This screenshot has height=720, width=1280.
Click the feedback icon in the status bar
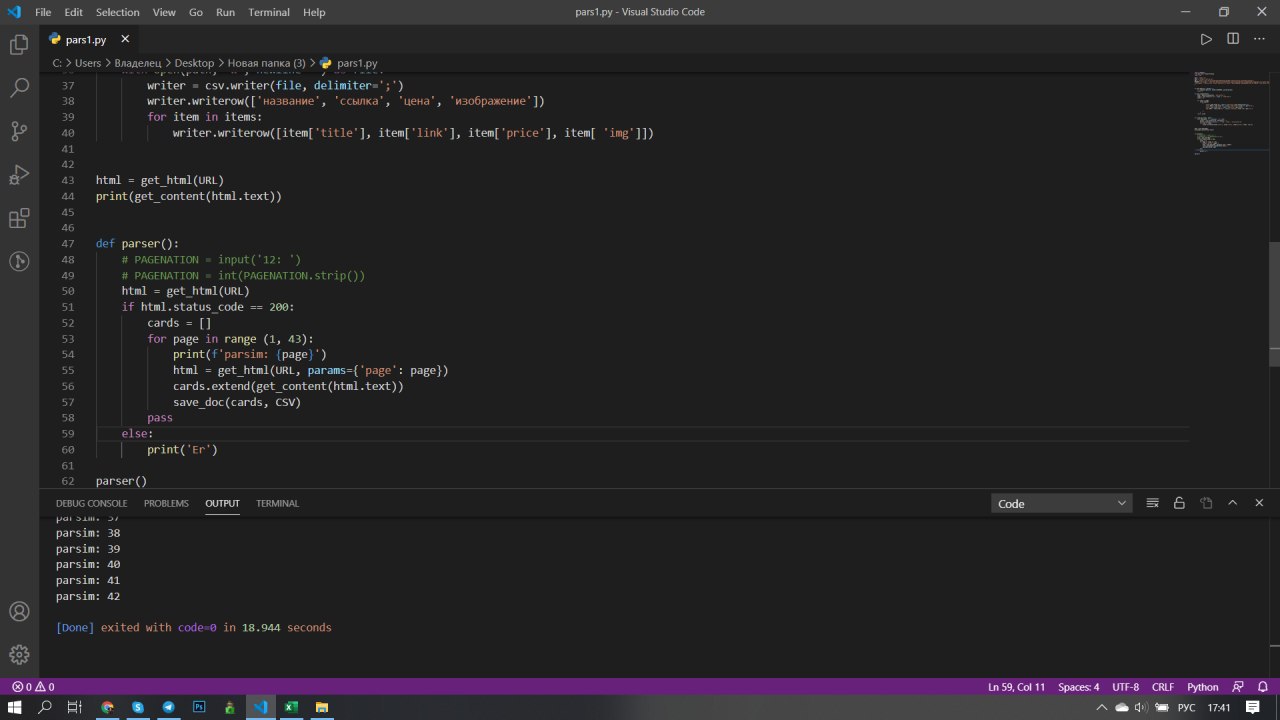(1238, 687)
